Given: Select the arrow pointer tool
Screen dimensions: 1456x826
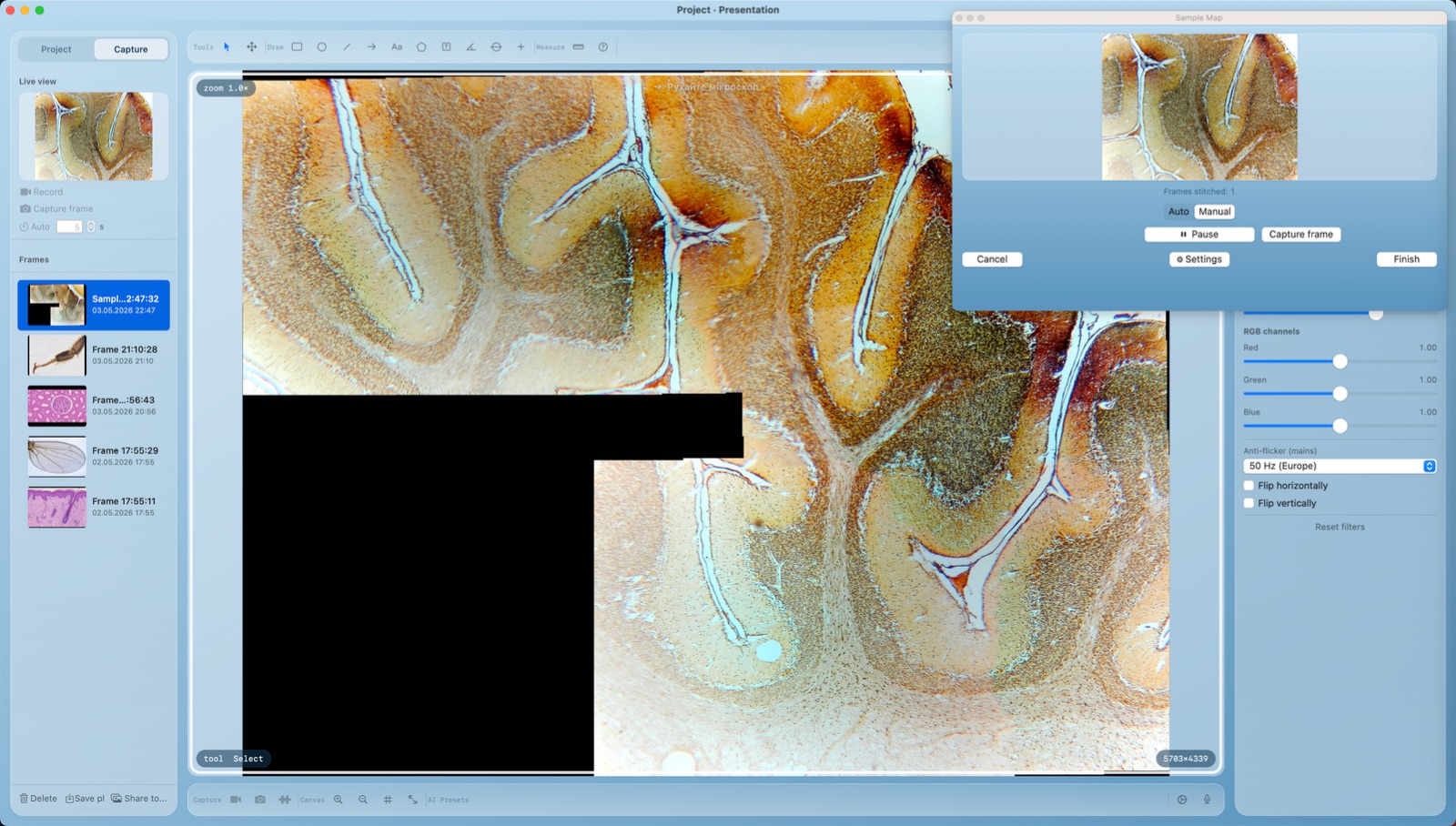Looking at the screenshot, I should pyautogui.click(x=227, y=47).
